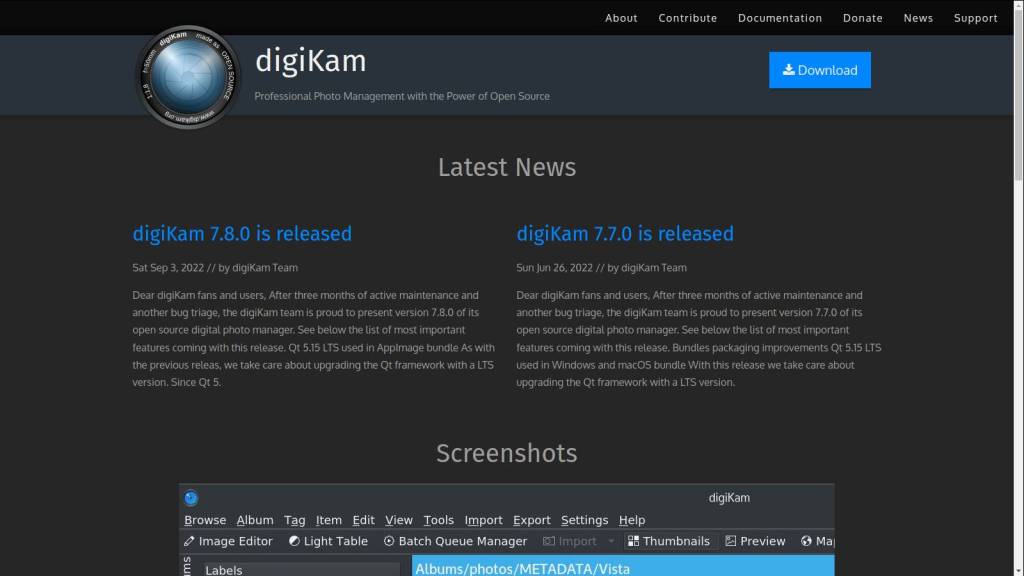Open the Tag menu in screenshot
The width and height of the screenshot is (1024, 576).
point(295,520)
